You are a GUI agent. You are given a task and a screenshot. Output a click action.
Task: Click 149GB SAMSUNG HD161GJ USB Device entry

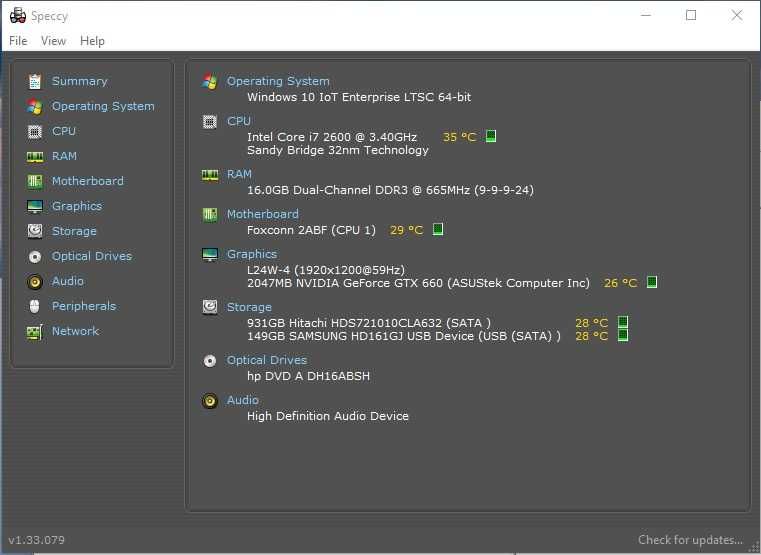404,336
